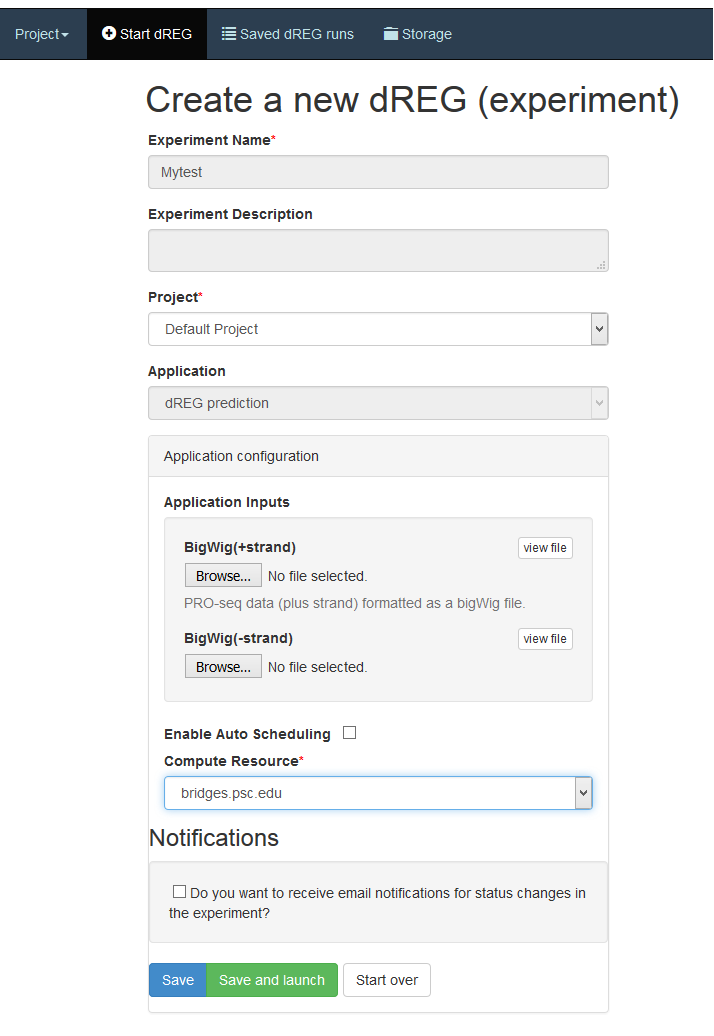Enable Auto Scheduling checkbox
This screenshot has height=1036, width=714.
coord(349,733)
